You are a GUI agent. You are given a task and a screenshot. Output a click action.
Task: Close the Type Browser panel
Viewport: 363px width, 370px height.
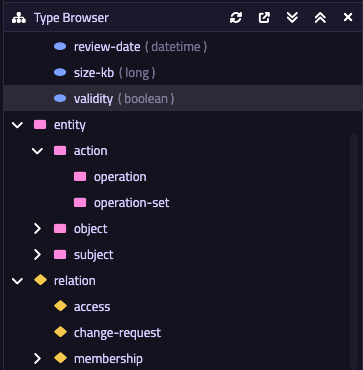(348, 17)
